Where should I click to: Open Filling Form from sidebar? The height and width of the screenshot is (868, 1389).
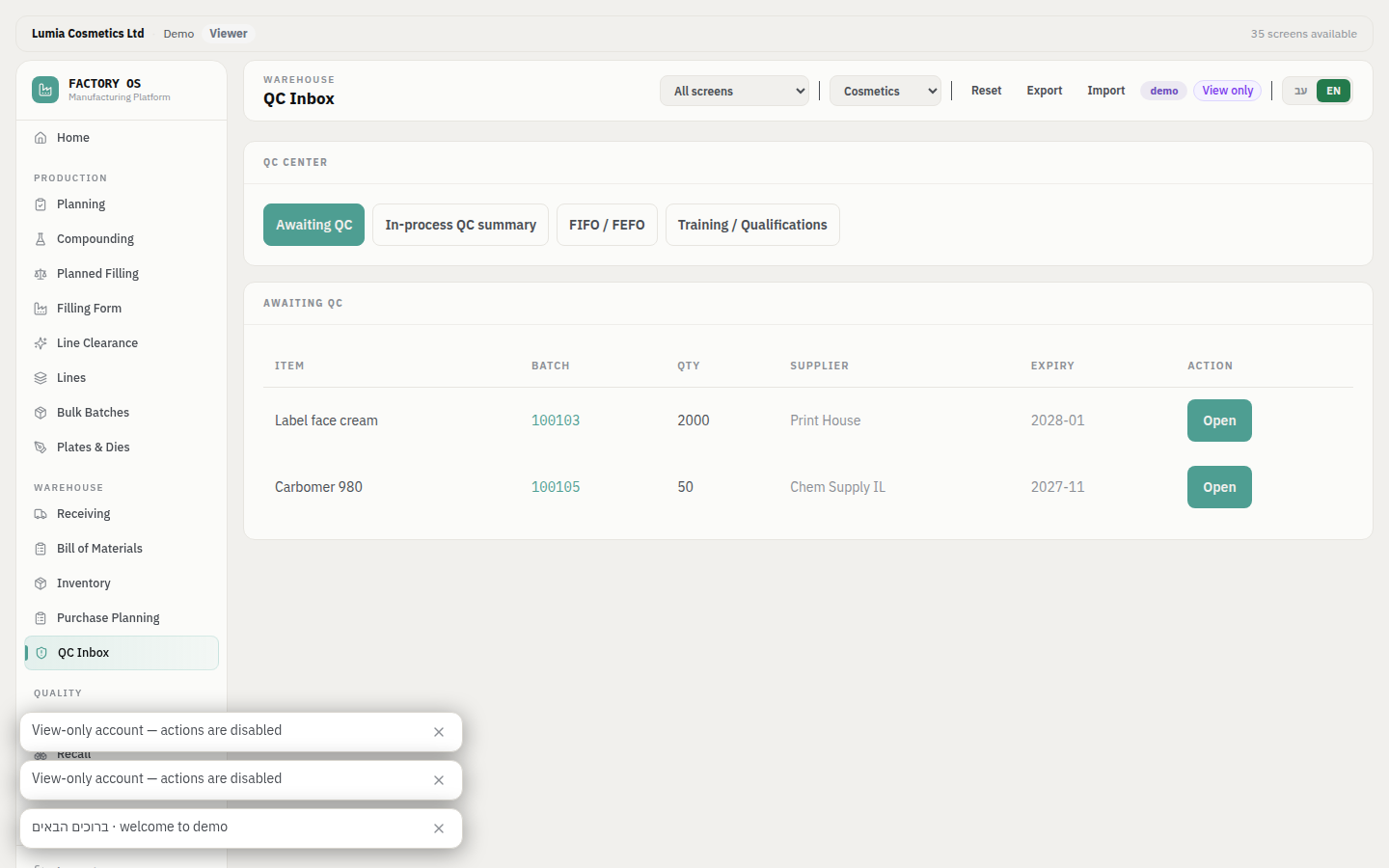click(122, 309)
